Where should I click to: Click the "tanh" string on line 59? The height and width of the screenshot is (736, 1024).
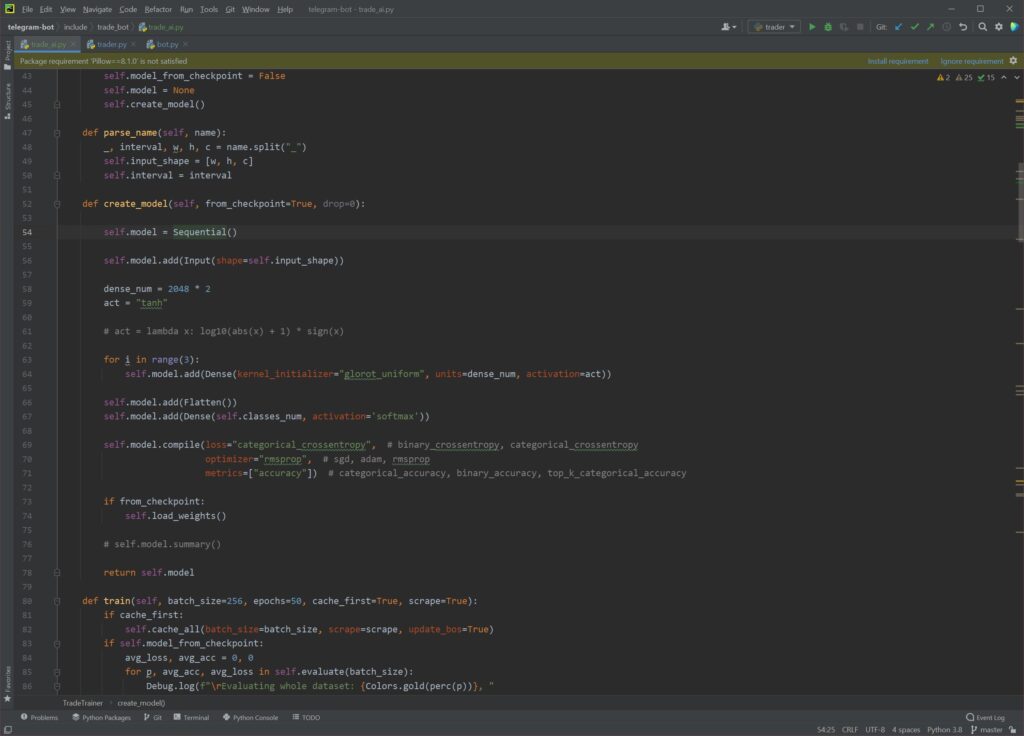152,303
